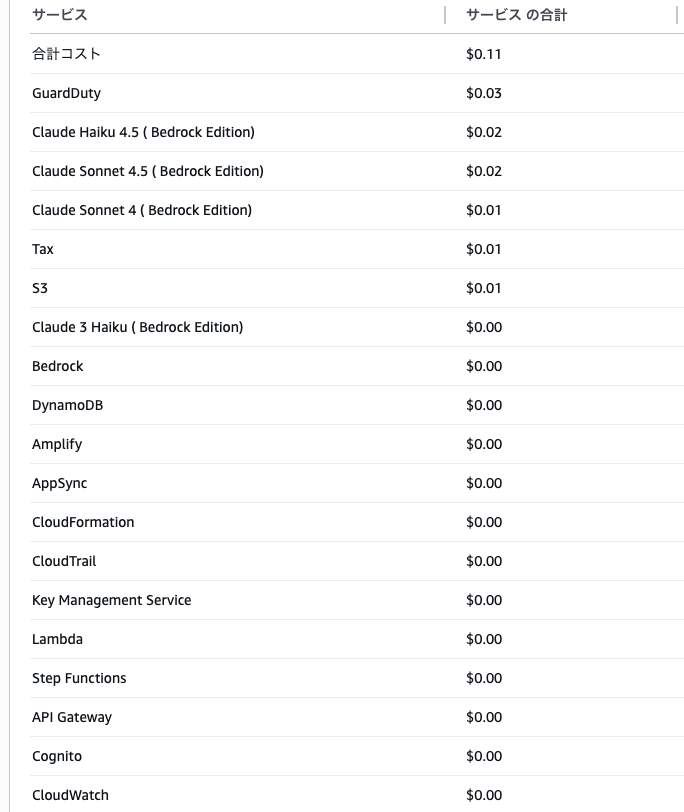
Task: Click the $0.03 GuardDuty cost value
Action: point(484,93)
